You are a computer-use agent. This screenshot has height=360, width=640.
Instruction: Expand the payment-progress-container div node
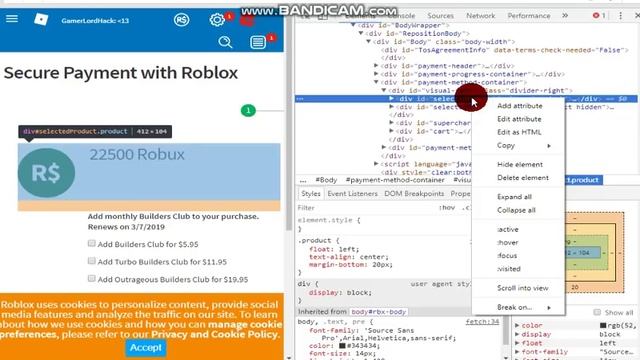(x=376, y=74)
